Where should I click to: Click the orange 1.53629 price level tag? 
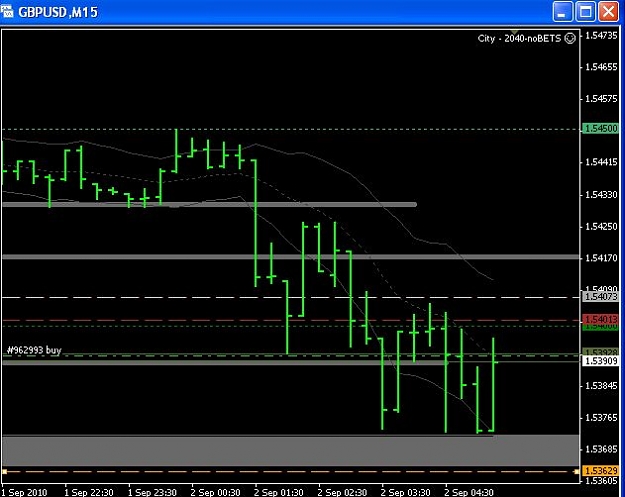(x=600, y=471)
